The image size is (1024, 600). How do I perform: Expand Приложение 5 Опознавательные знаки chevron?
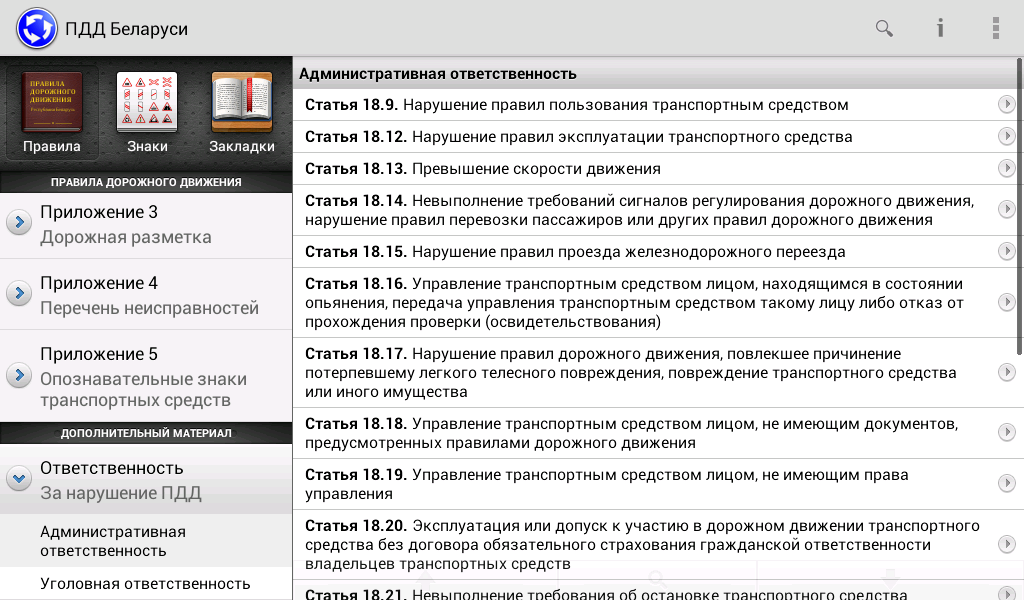(x=19, y=375)
